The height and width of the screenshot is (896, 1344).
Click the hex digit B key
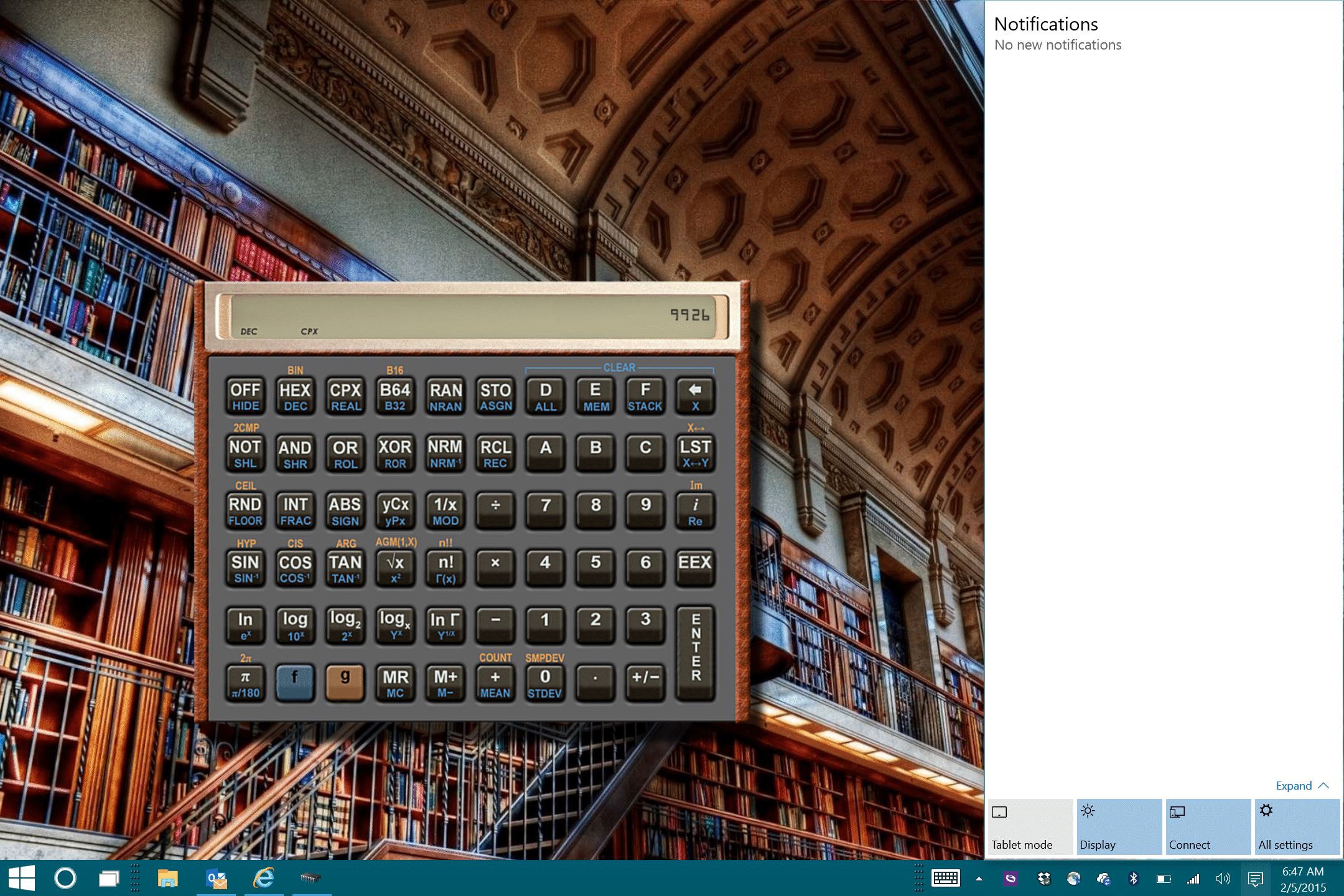595,454
